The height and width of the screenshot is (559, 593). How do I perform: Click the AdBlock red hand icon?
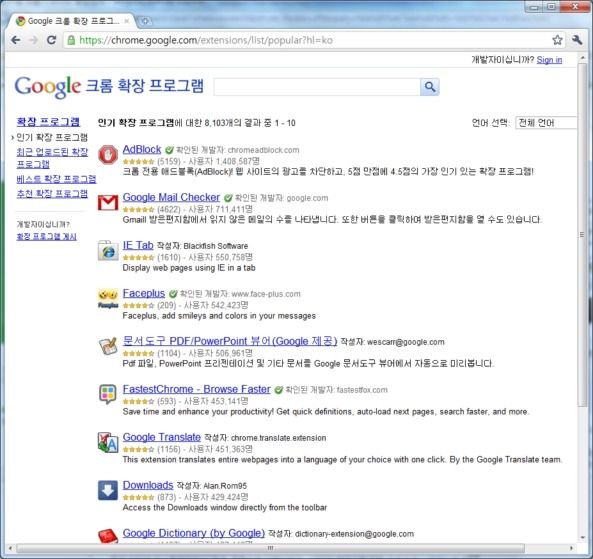point(108,154)
